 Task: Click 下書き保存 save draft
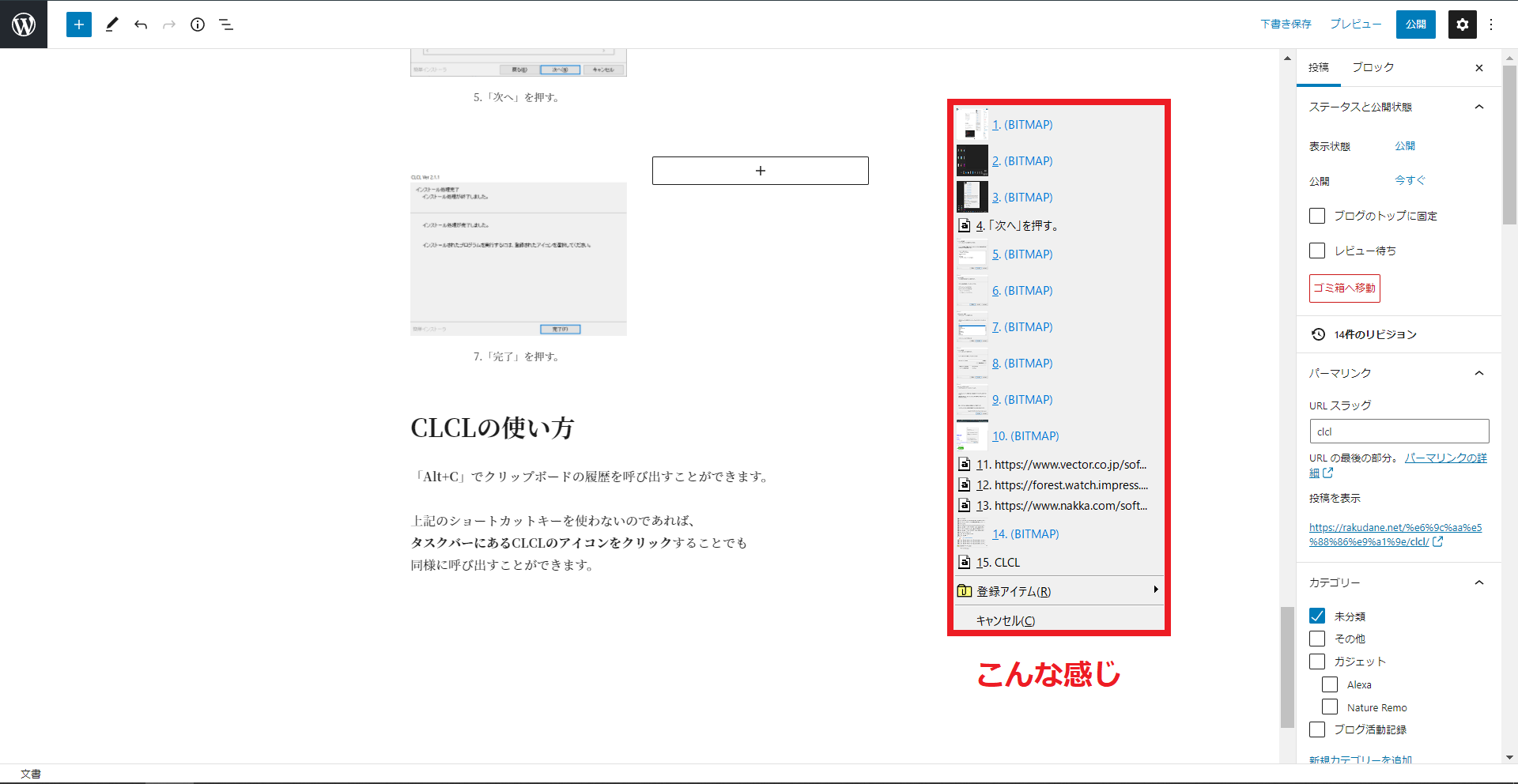point(1286,24)
